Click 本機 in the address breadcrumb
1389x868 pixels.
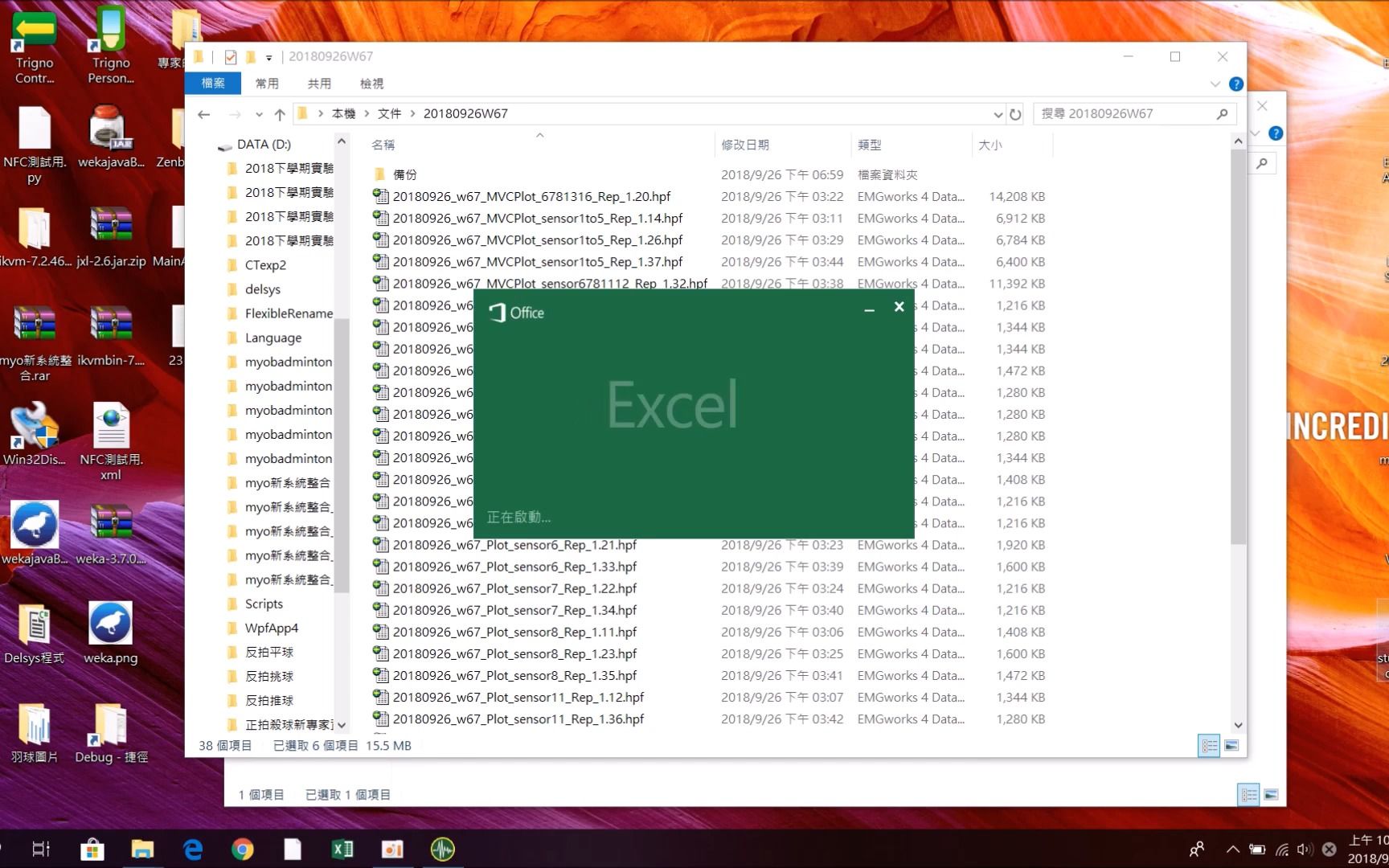pos(343,114)
